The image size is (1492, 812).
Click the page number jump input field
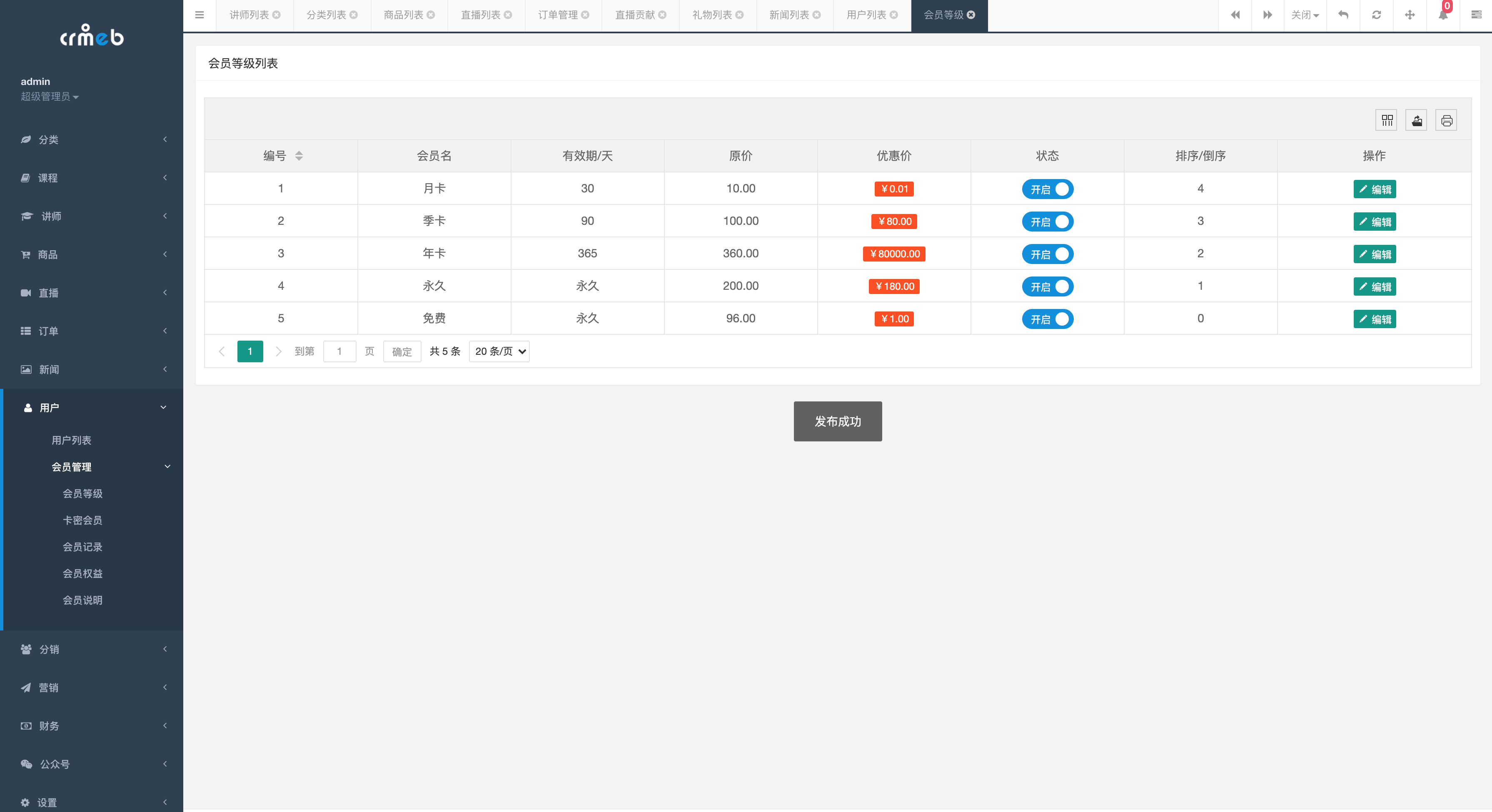(x=339, y=351)
